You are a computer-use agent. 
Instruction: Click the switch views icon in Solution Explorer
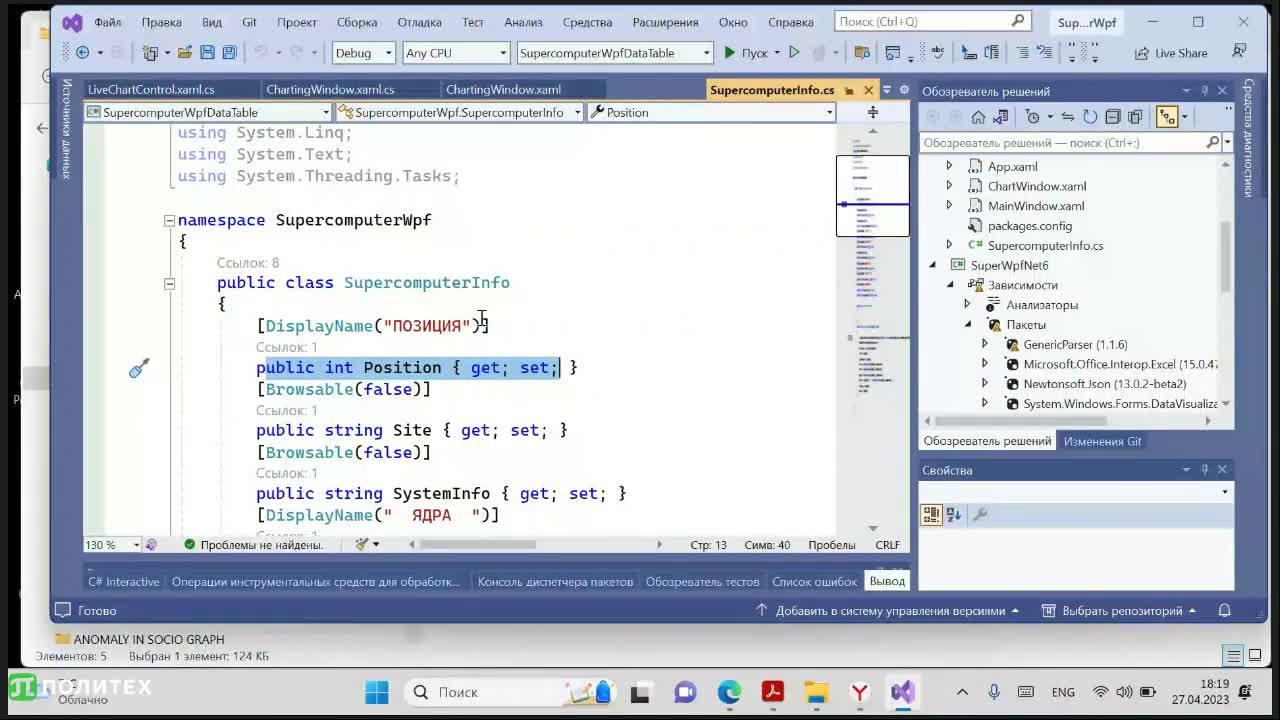point(1001,117)
